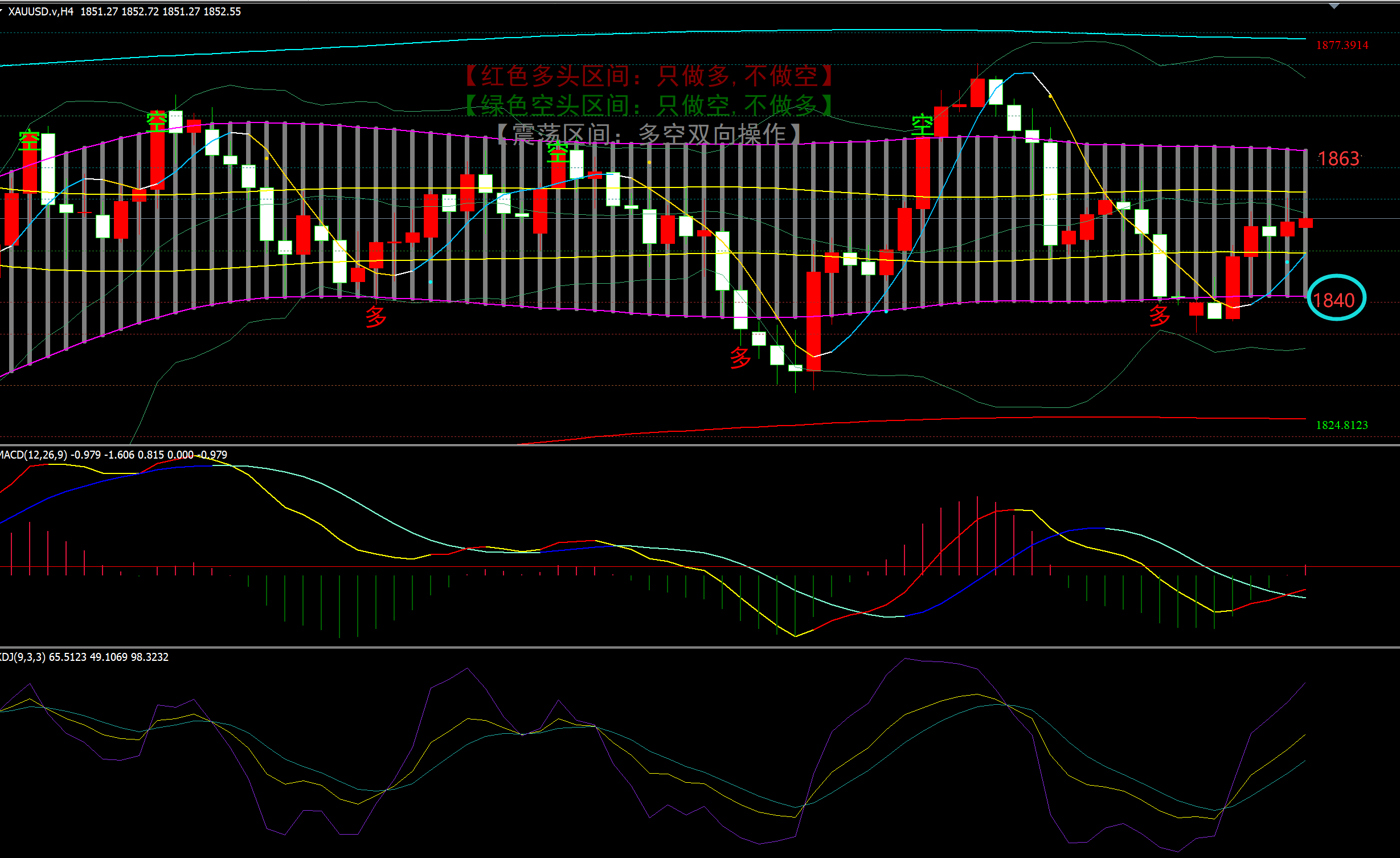
Task: Click the rightmost green 空 marker near the price peak
Action: pos(922,125)
